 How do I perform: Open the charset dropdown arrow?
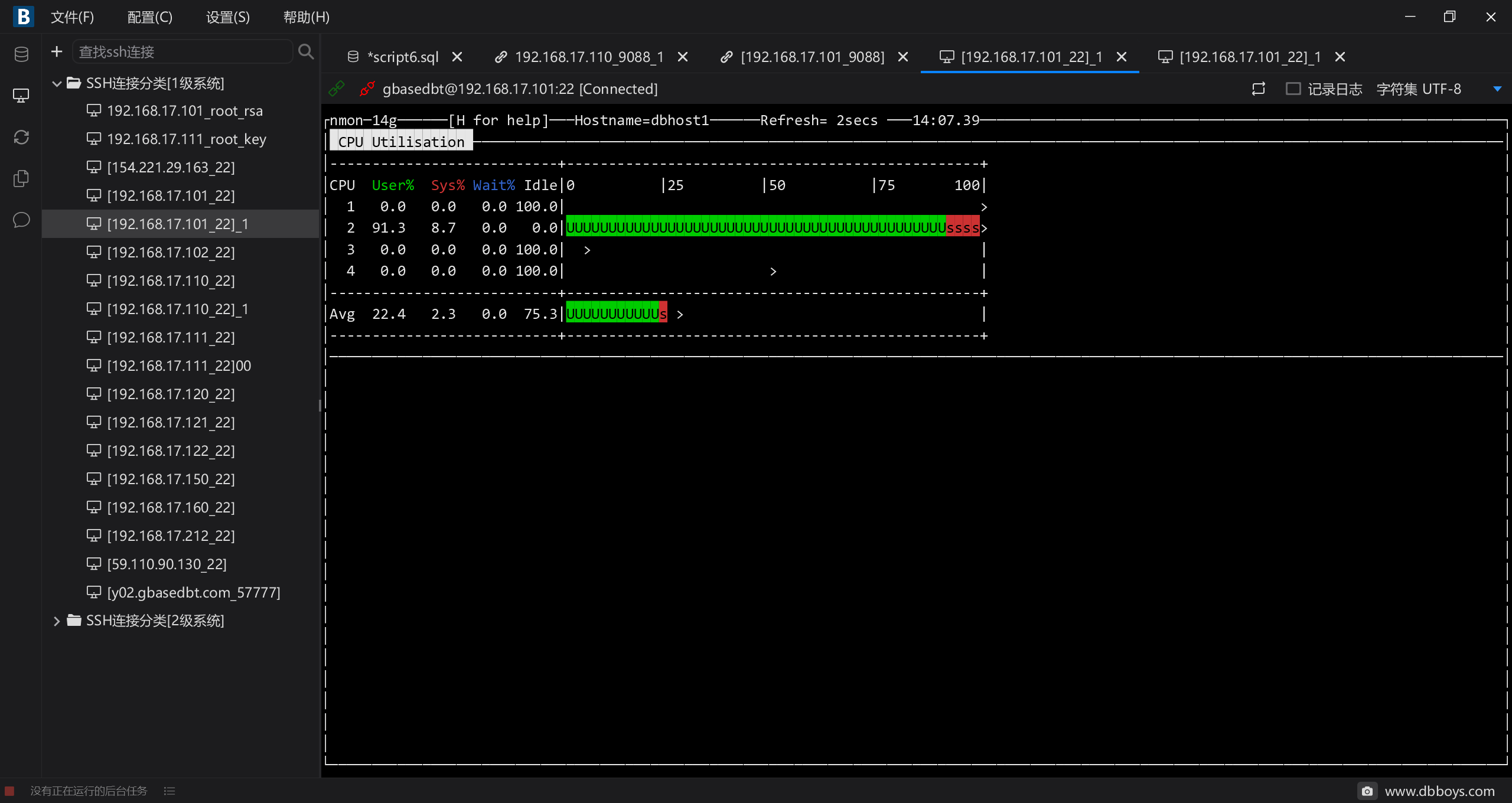1497,89
